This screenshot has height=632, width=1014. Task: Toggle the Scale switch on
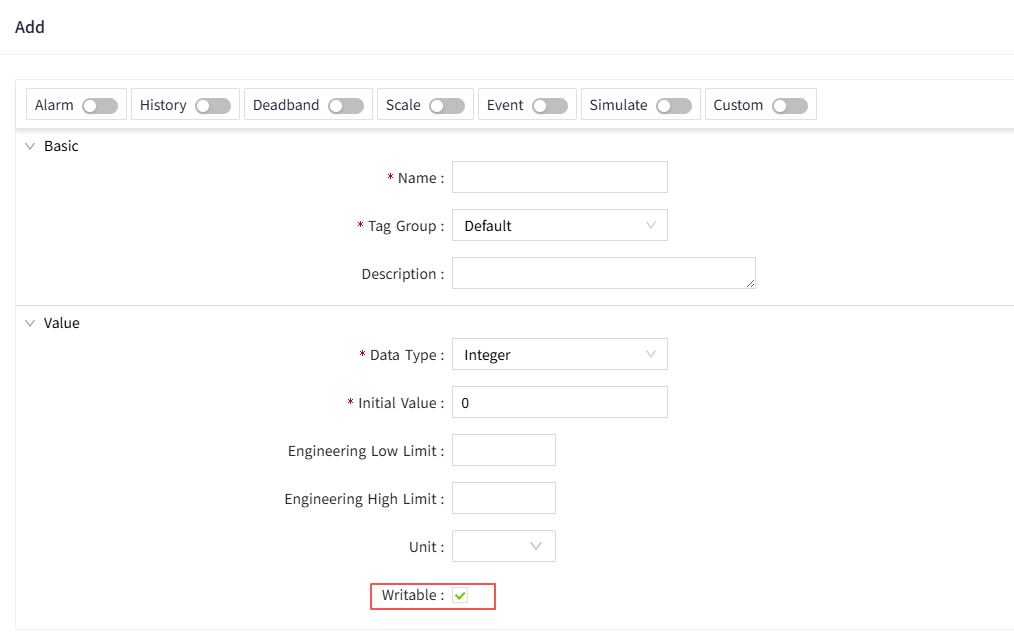[x=447, y=106]
